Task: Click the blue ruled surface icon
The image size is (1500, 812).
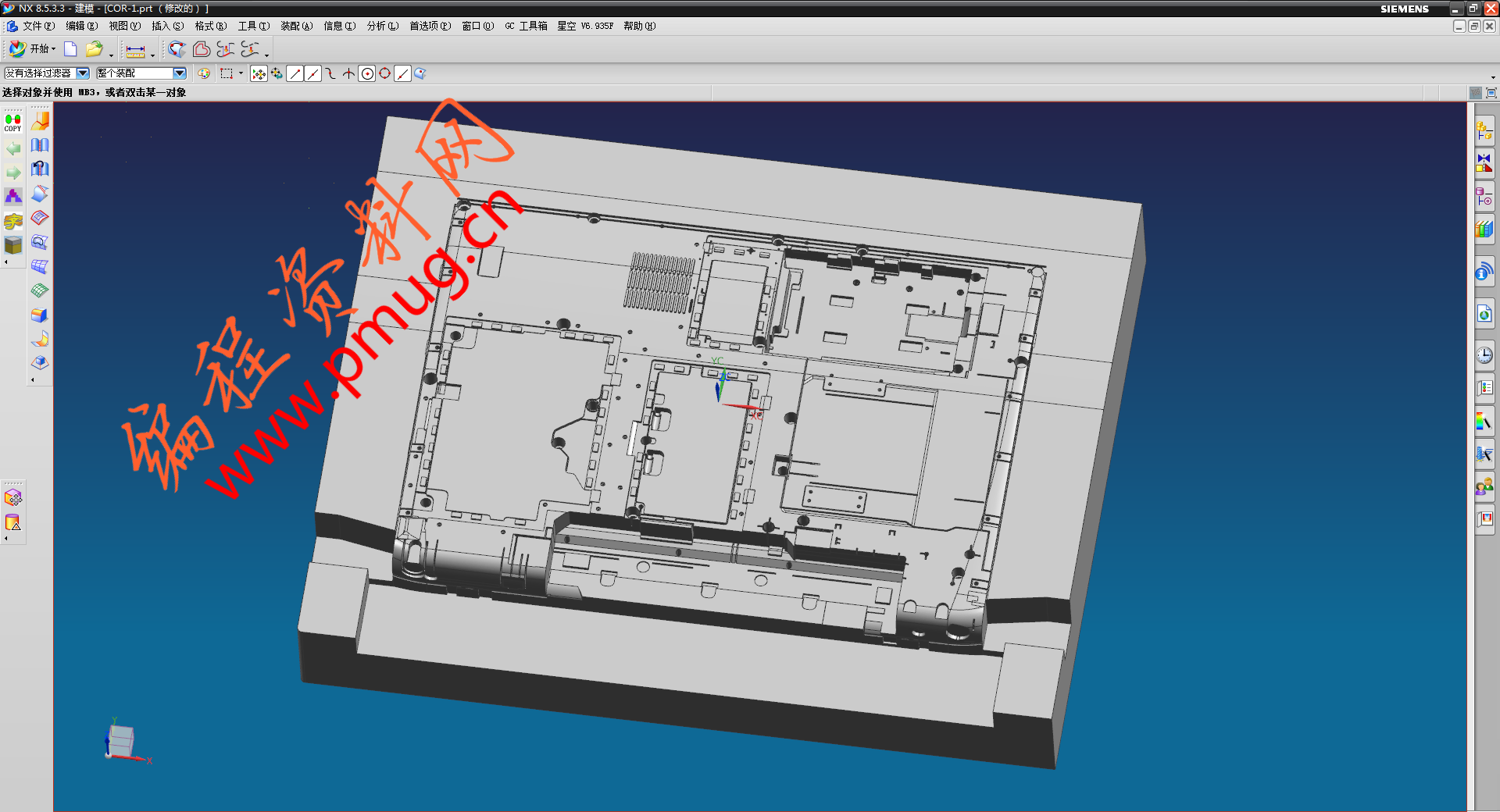Action: coord(40,145)
